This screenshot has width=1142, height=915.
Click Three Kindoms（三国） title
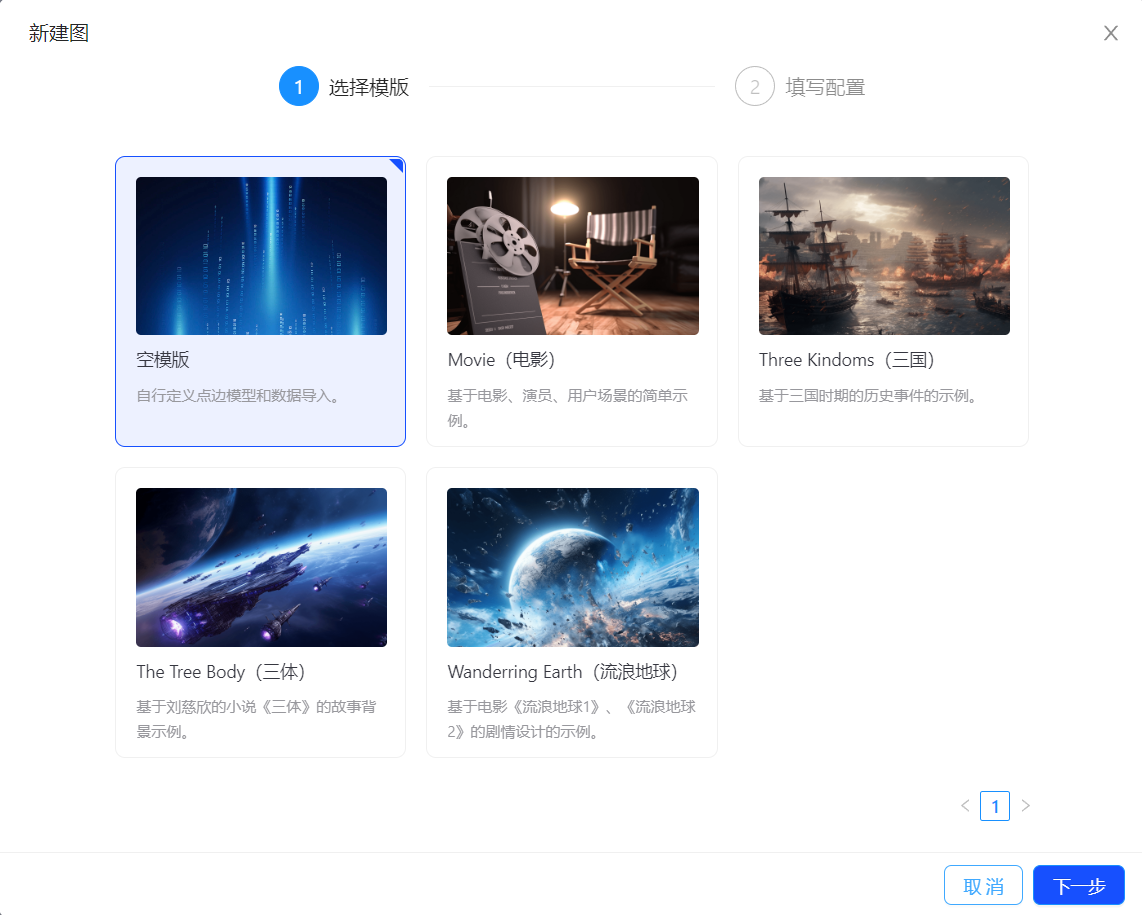click(x=846, y=360)
